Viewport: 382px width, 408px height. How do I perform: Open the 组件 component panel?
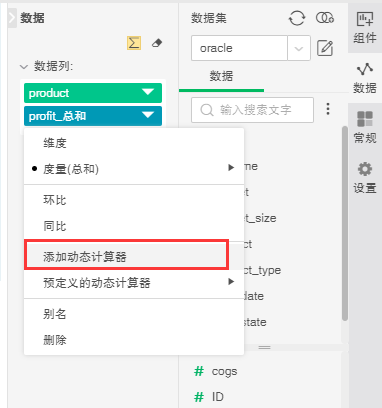tap(365, 27)
